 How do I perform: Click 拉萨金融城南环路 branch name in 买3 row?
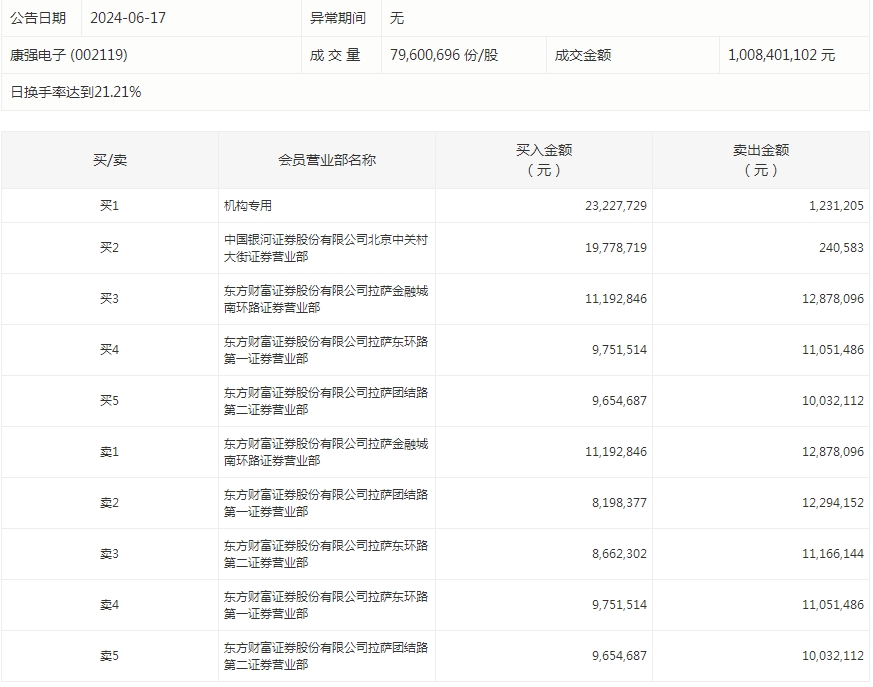tap(326, 299)
